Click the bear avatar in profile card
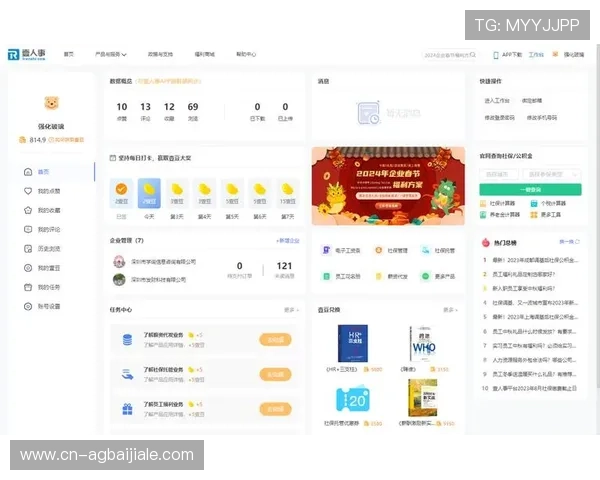This screenshot has height=480, width=600. pyautogui.click(x=52, y=103)
